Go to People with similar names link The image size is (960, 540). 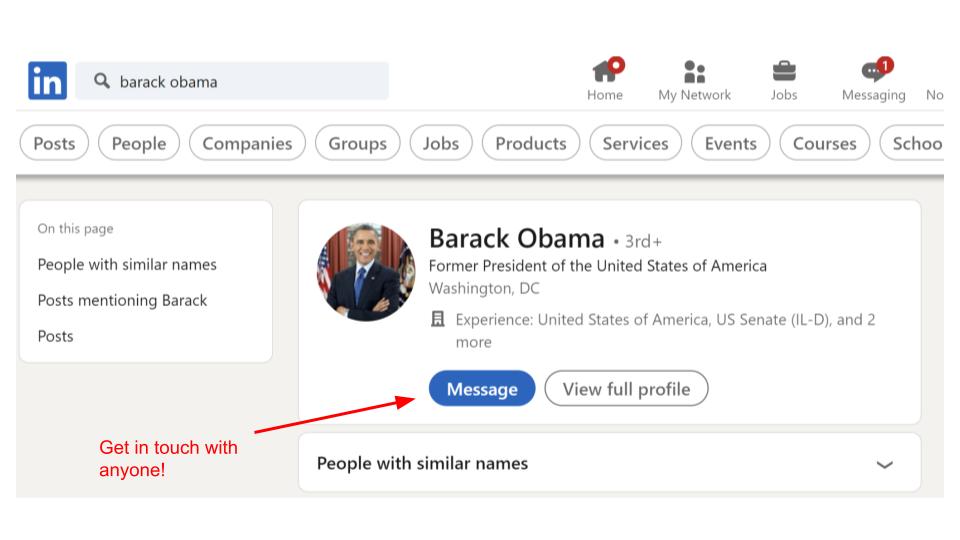pos(127,264)
